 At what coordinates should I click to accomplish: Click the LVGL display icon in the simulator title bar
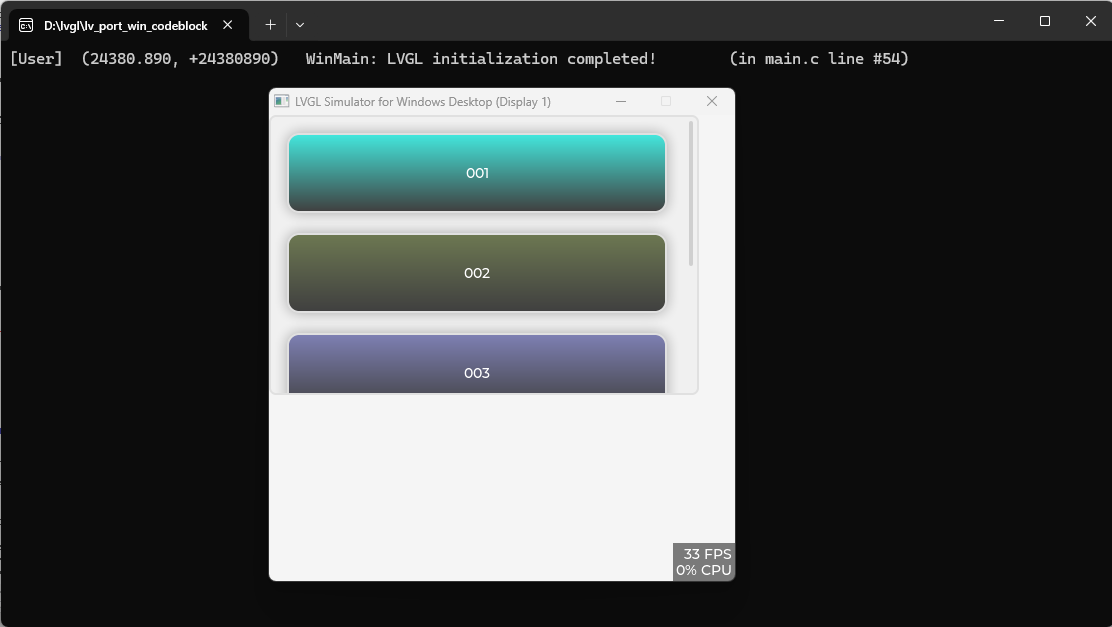282,101
